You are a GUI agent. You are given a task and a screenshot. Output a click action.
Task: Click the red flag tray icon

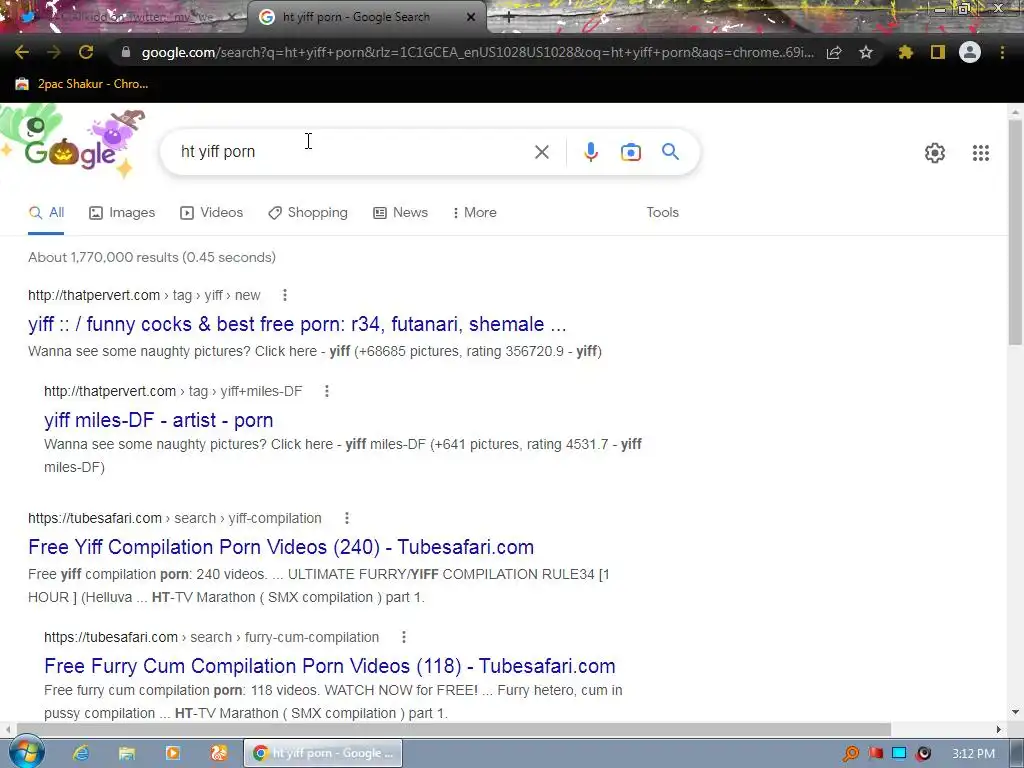876,754
